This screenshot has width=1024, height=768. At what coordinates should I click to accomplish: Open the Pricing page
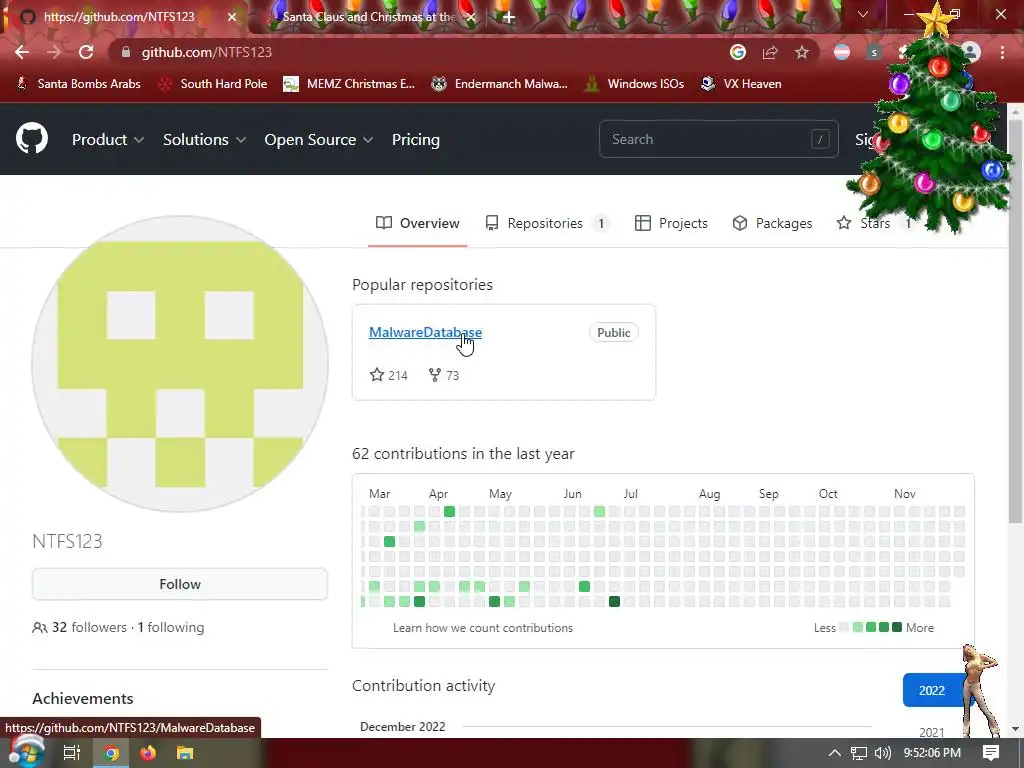pos(416,139)
